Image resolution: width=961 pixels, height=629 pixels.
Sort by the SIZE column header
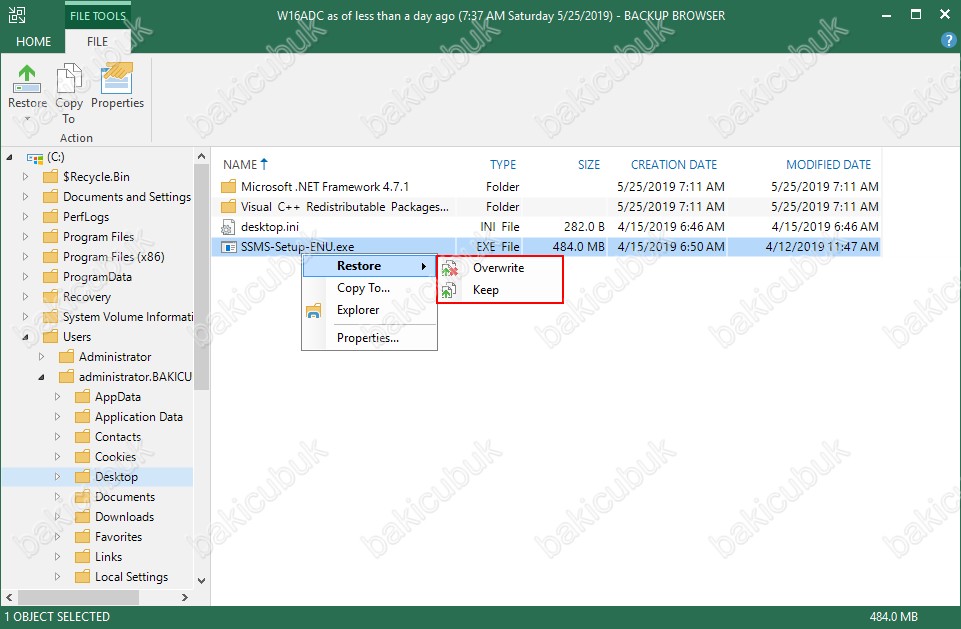point(588,164)
